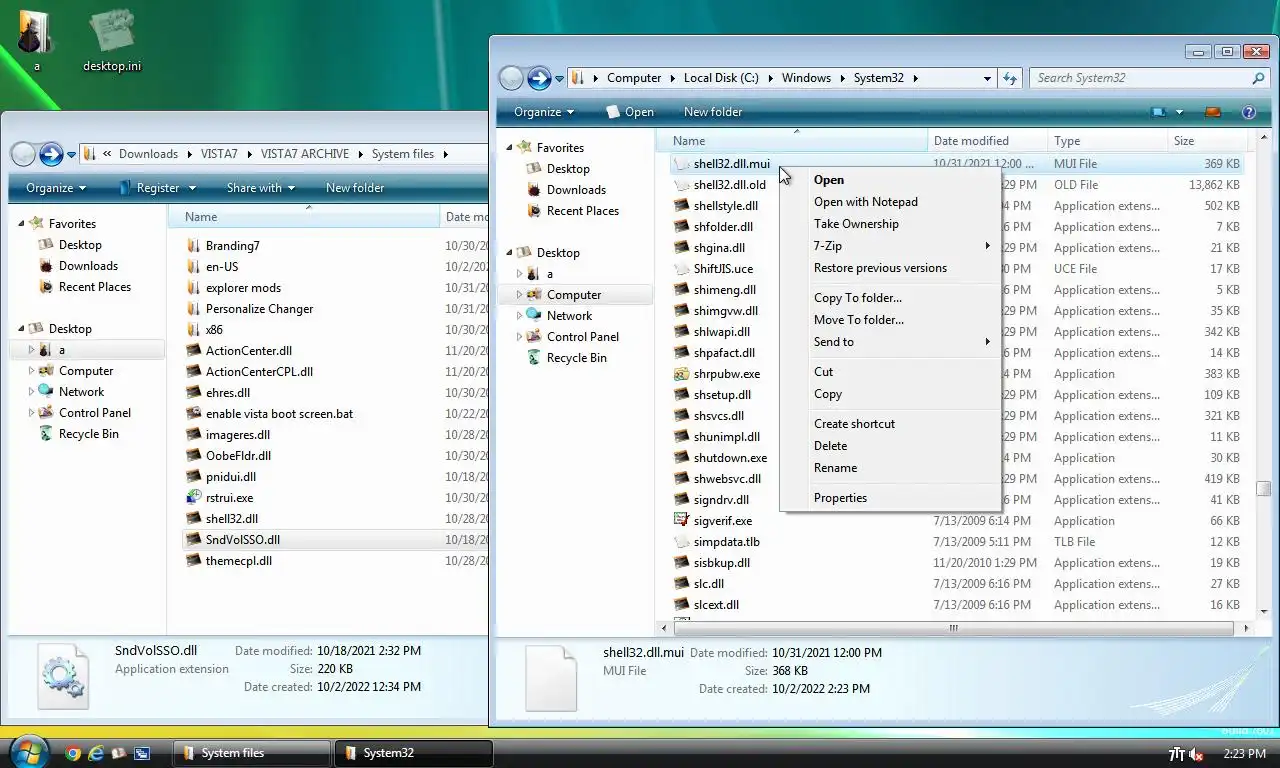The width and height of the screenshot is (1280, 768).
Task: Click shell32.dll icon in System files window
Action: tap(194, 519)
